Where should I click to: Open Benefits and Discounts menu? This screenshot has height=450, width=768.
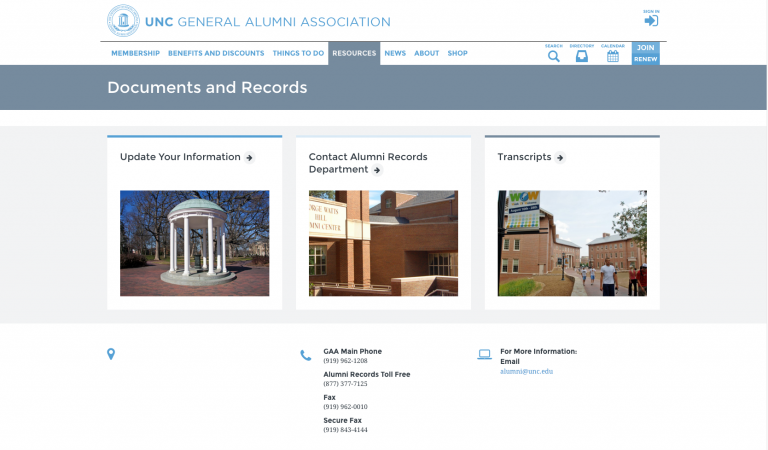point(216,53)
